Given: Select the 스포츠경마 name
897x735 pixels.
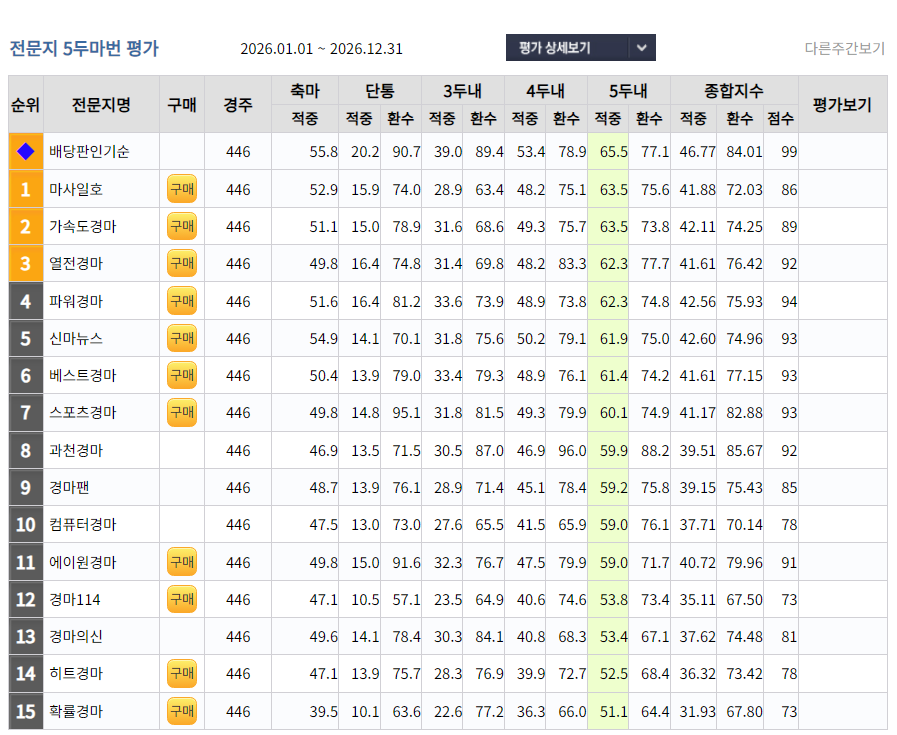Looking at the screenshot, I should [x=83, y=413].
